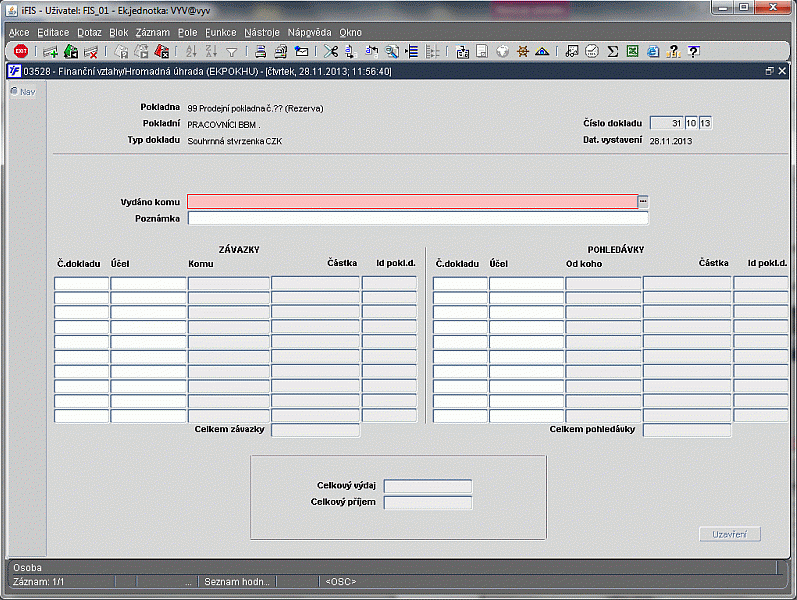Click the question mark with people icon
797x600 pixels.
tap(673, 51)
